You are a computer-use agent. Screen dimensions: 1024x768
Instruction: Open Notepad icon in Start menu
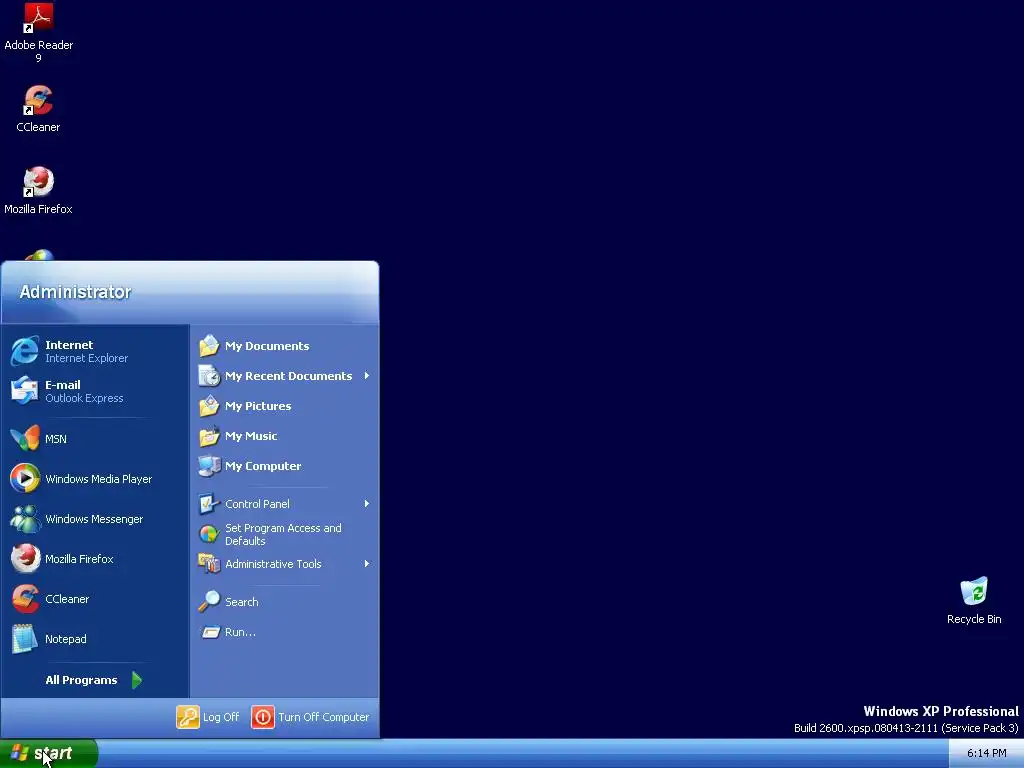coord(24,639)
